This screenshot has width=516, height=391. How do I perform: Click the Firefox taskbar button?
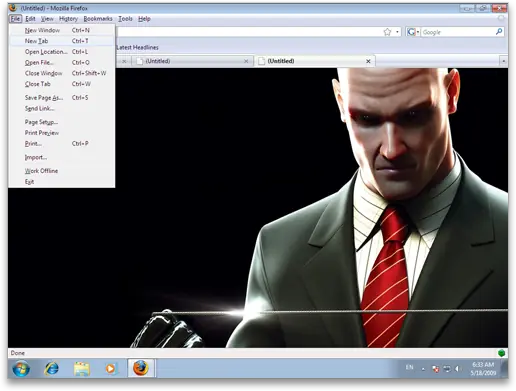[141, 368]
